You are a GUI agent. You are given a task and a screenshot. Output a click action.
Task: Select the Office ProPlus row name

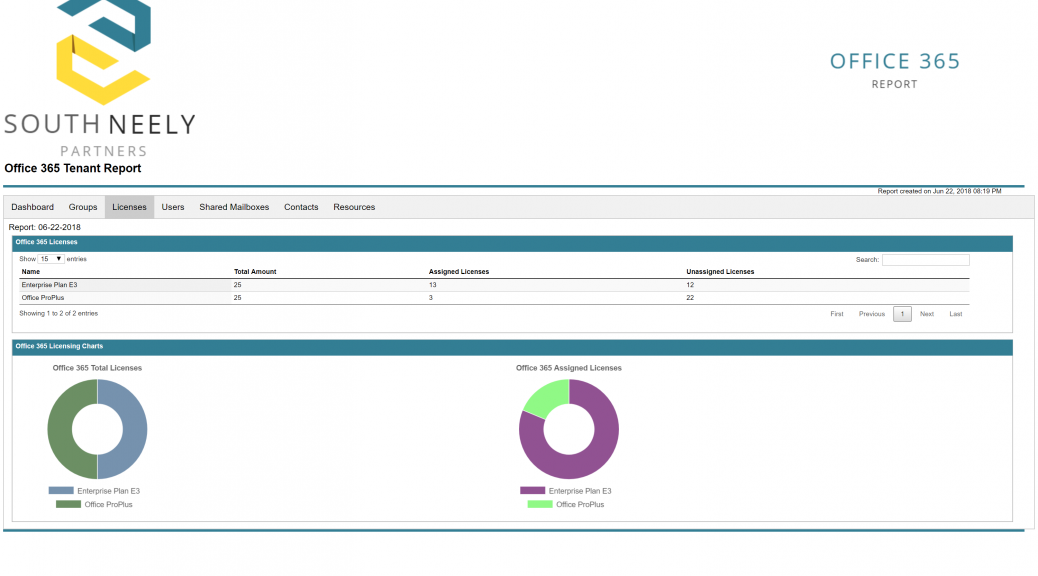(43, 298)
